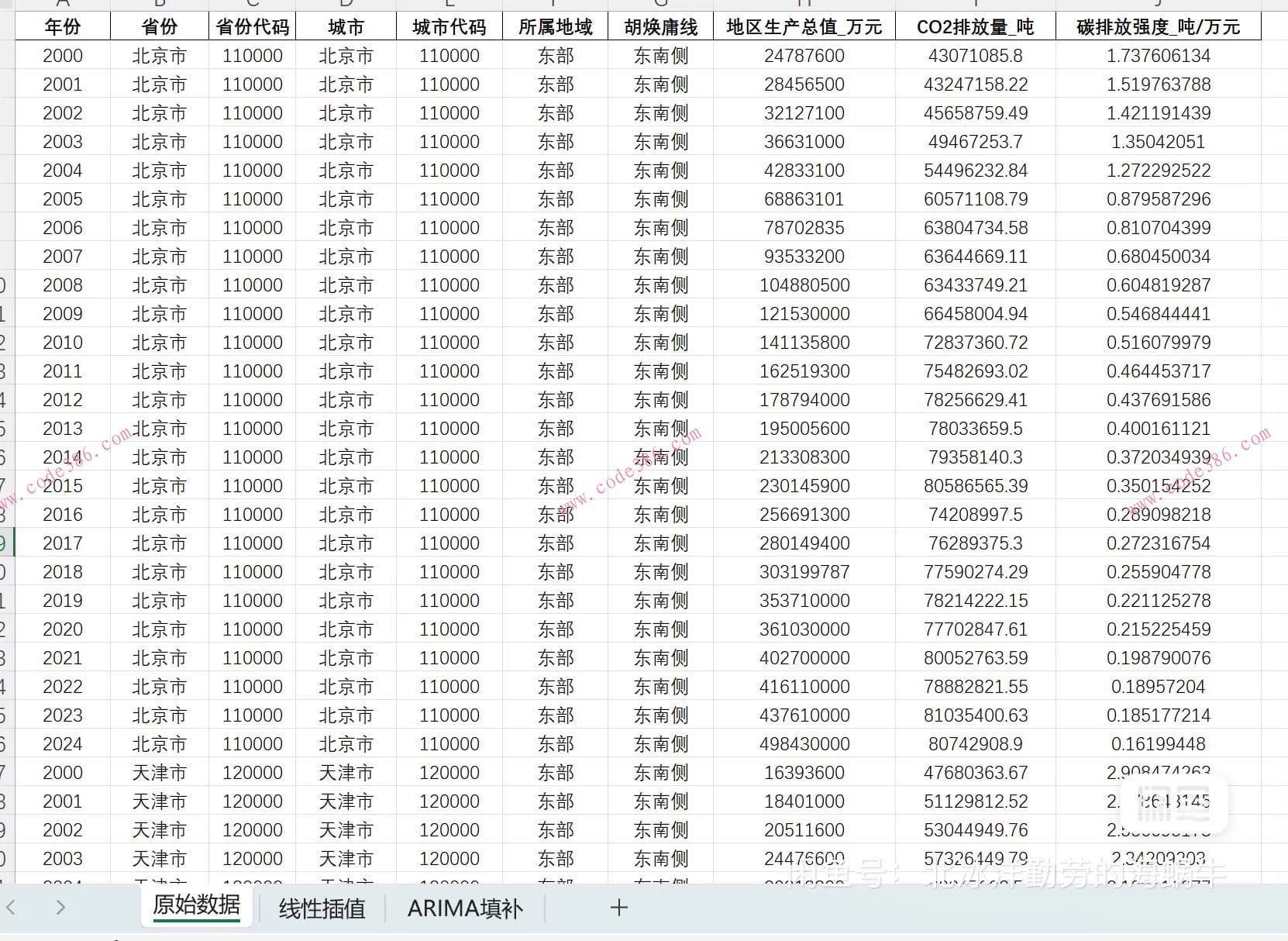The width and height of the screenshot is (1288, 941).
Task: Click the 省份代码 column header
Action: [x=252, y=26]
